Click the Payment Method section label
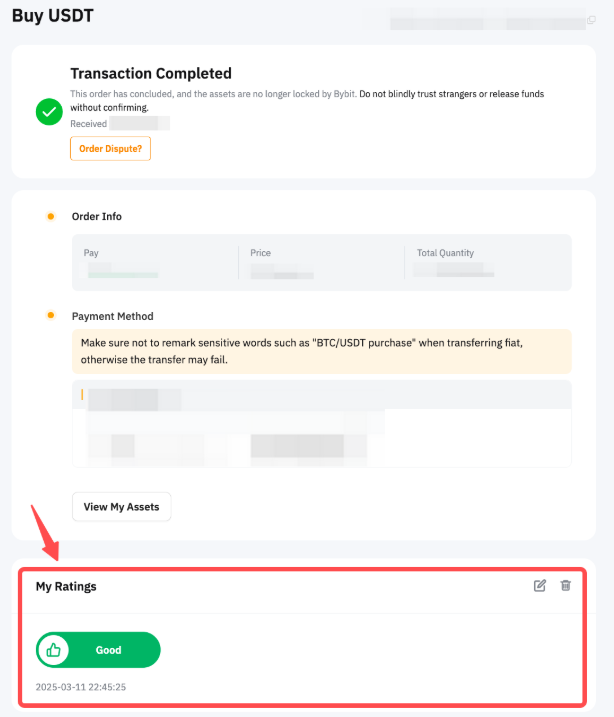Viewport: 614px width, 717px height. (x=113, y=316)
